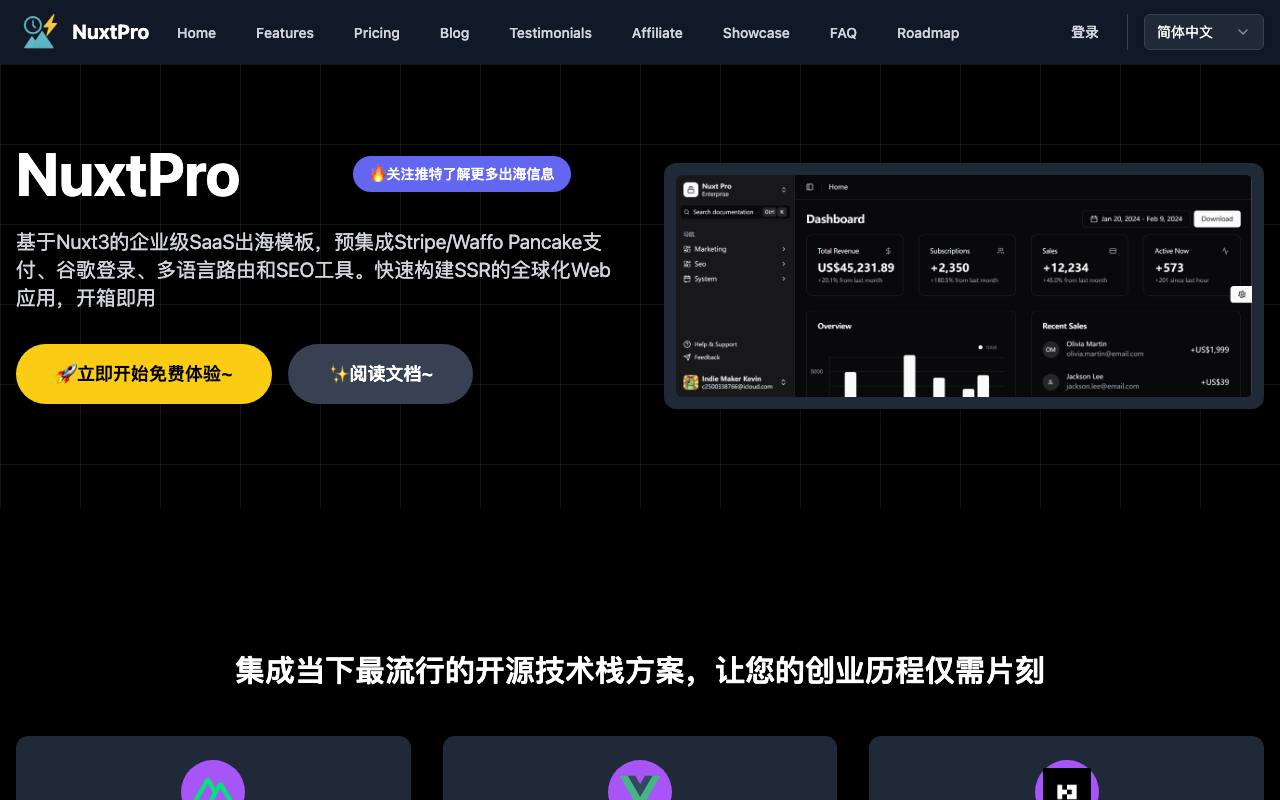The width and height of the screenshot is (1280, 800).
Task: Click the NuxtPro brand name in the navbar
Action: tap(111, 32)
